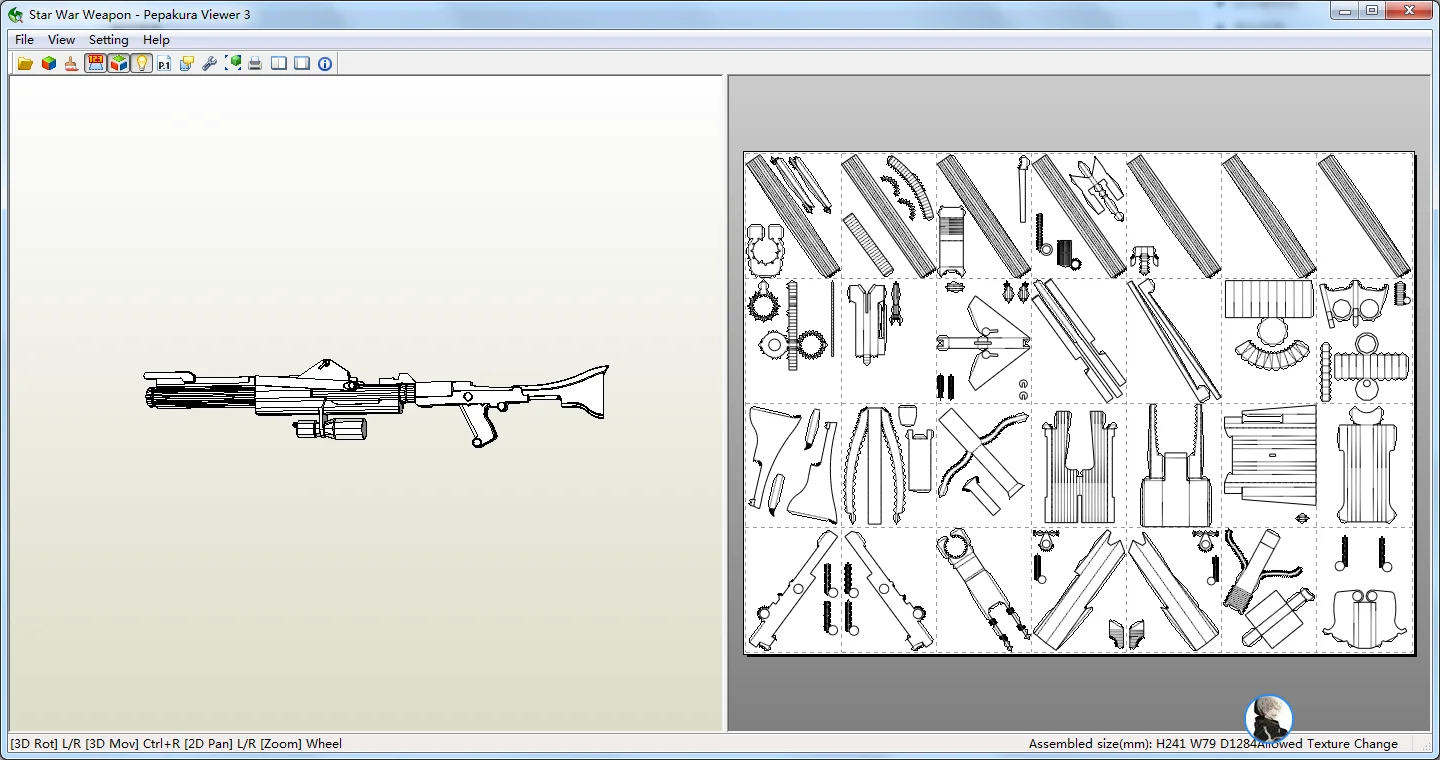1440x760 pixels.
Task: Open the File menu
Action: [24, 40]
